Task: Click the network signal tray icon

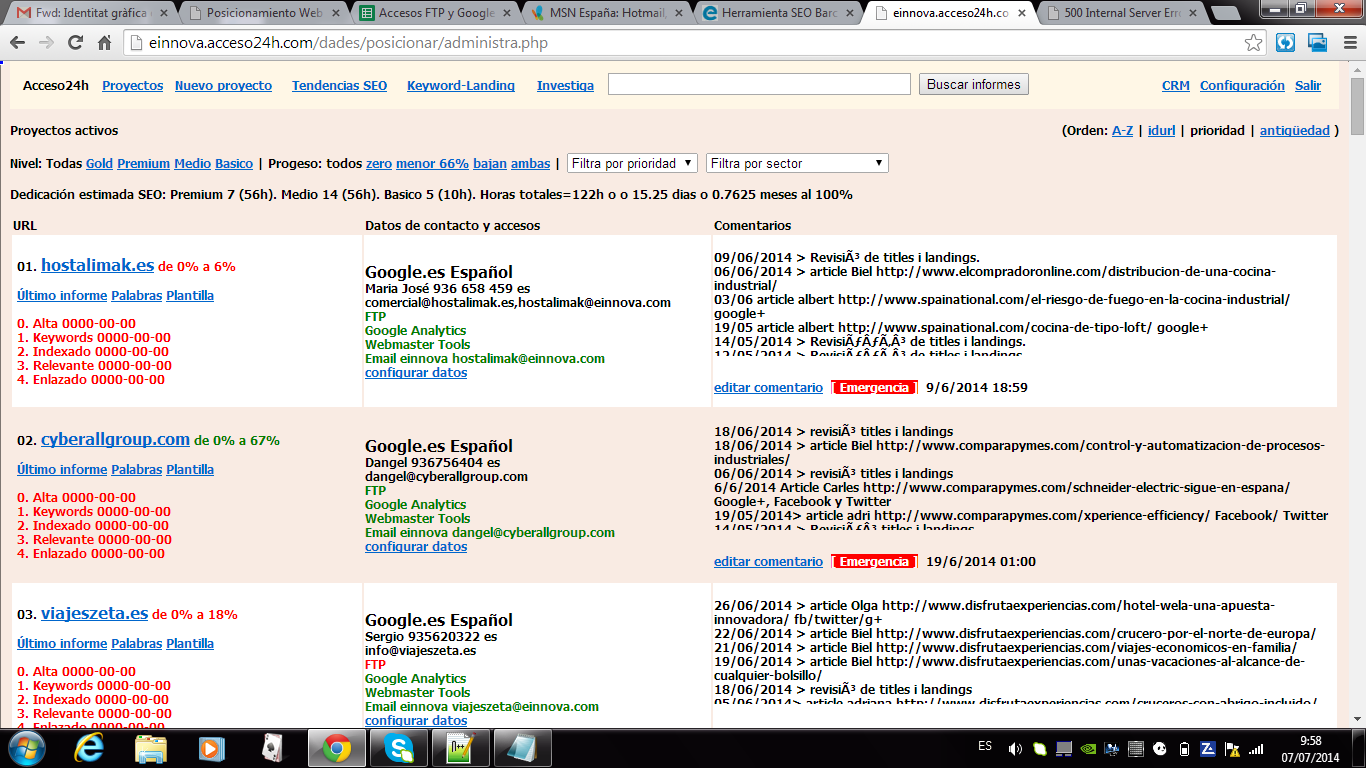Action: point(1256,748)
